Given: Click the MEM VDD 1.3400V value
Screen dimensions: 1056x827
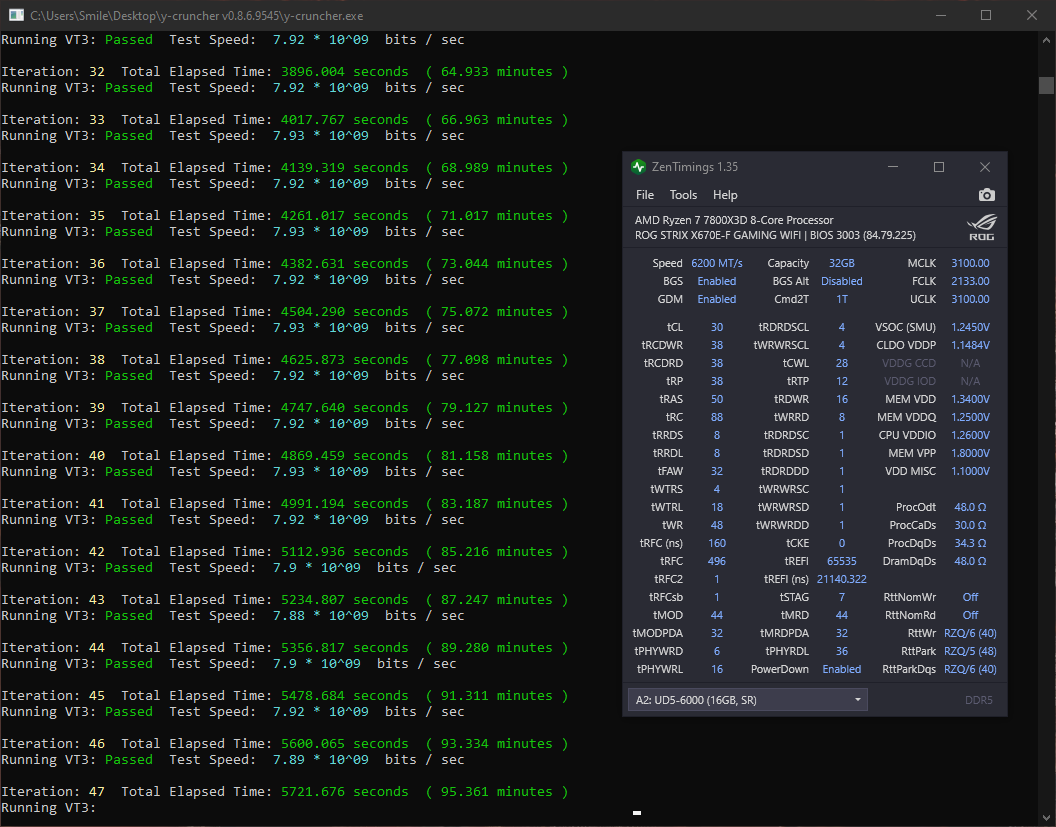Looking at the screenshot, I should (970, 399).
